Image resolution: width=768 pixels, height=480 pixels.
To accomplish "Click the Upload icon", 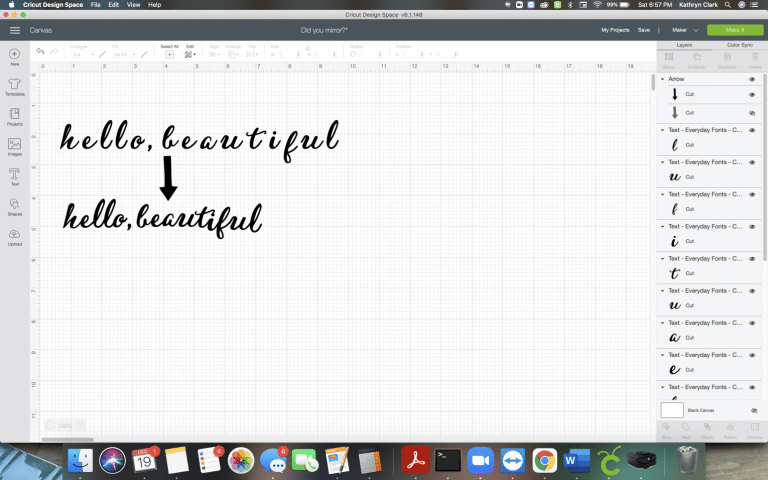I will (x=15, y=236).
